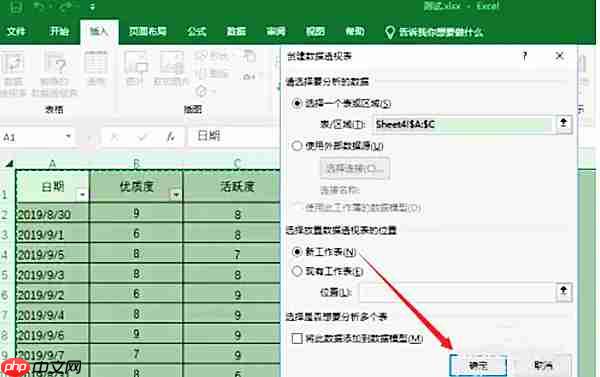Select column C header
This screenshot has width=600, height=377.
[x=236, y=164]
